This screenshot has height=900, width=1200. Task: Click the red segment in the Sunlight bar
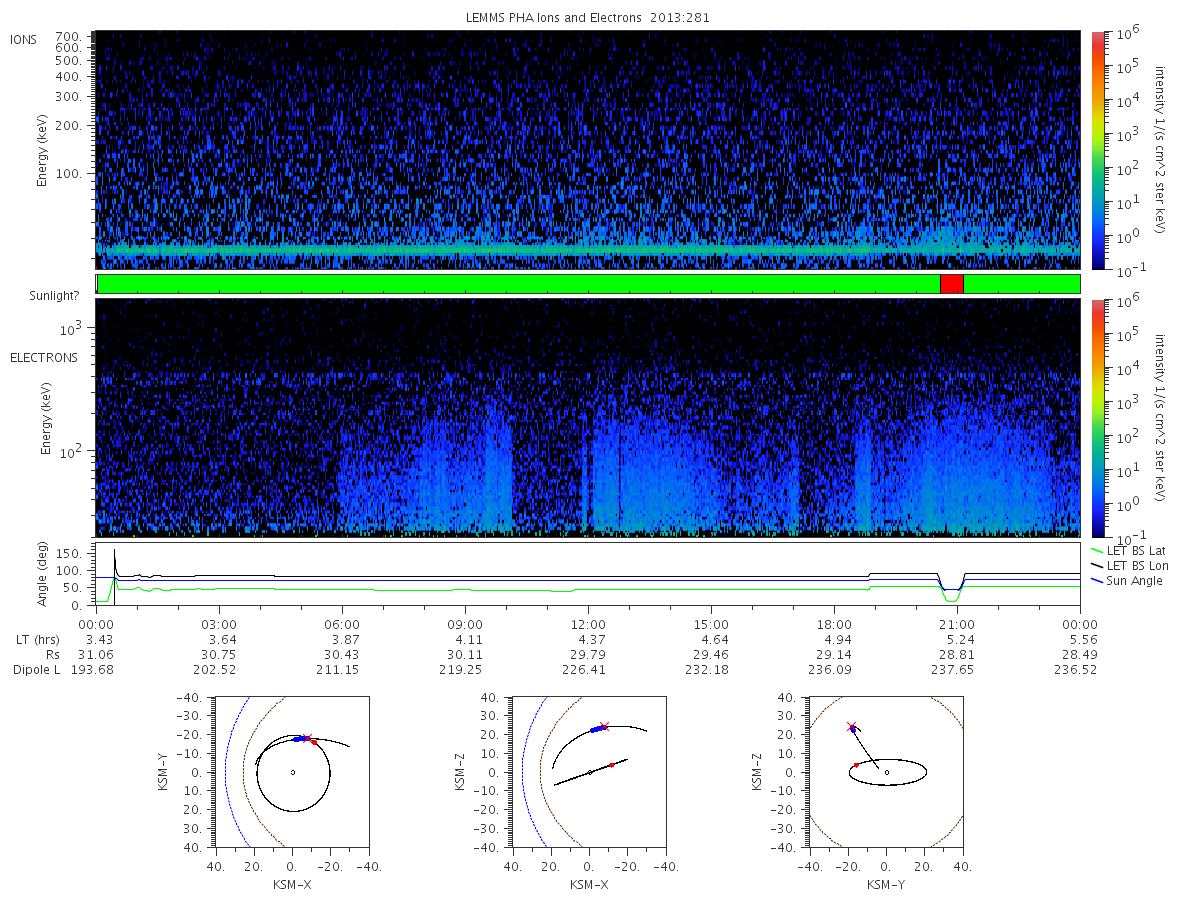(x=952, y=284)
